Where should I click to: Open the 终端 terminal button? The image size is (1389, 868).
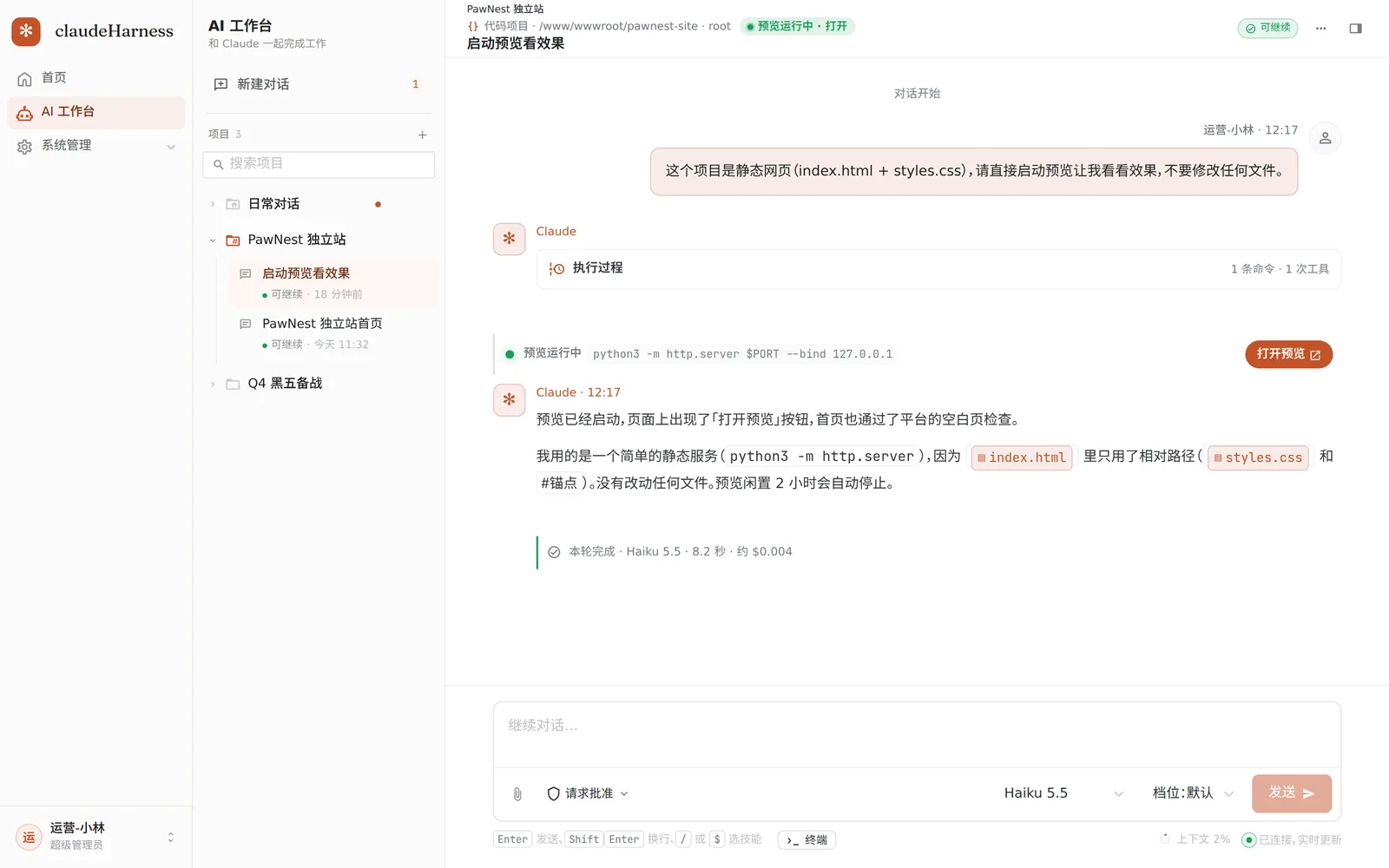[x=806, y=840]
